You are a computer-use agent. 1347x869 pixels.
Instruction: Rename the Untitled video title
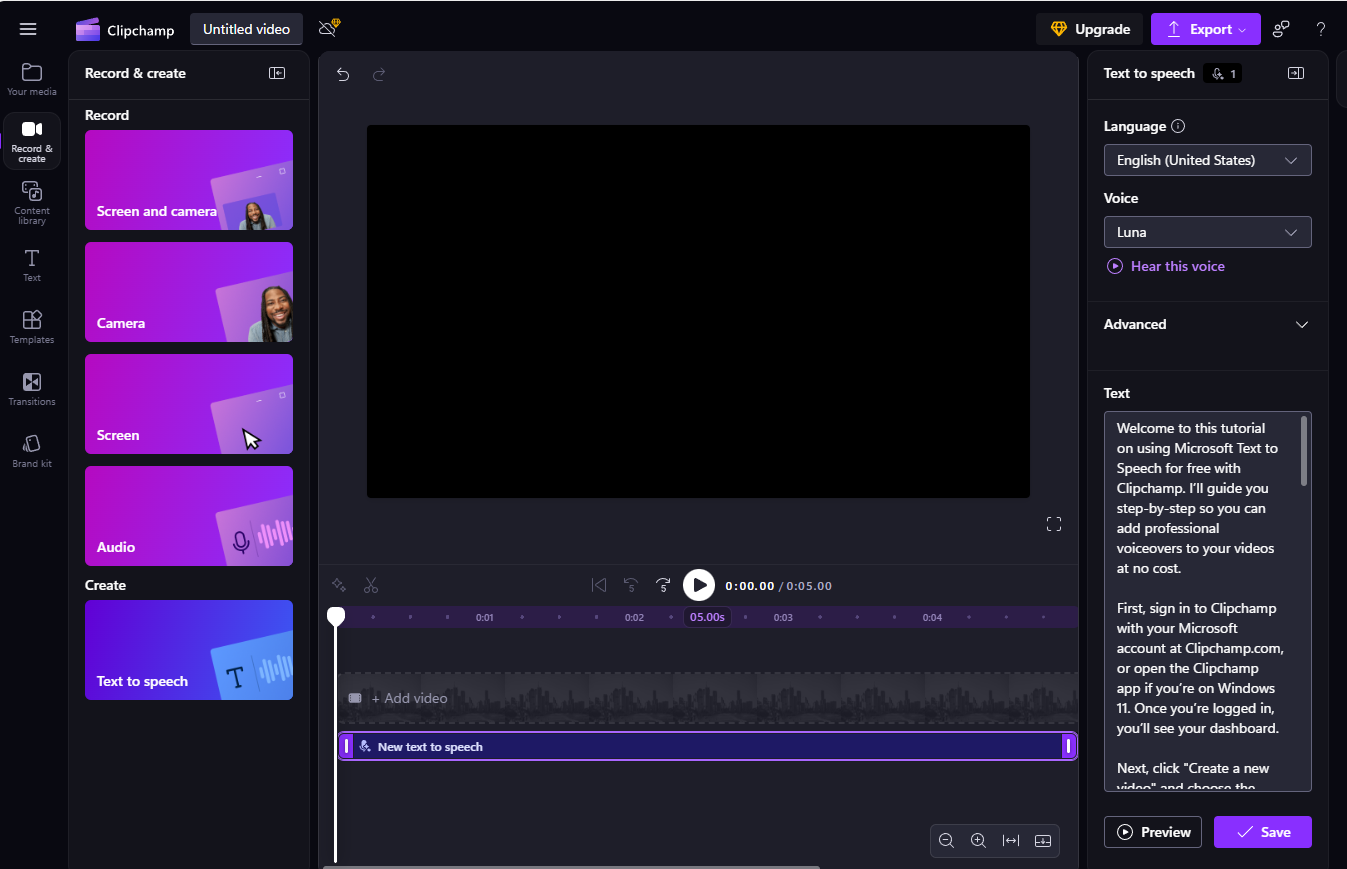pos(247,29)
